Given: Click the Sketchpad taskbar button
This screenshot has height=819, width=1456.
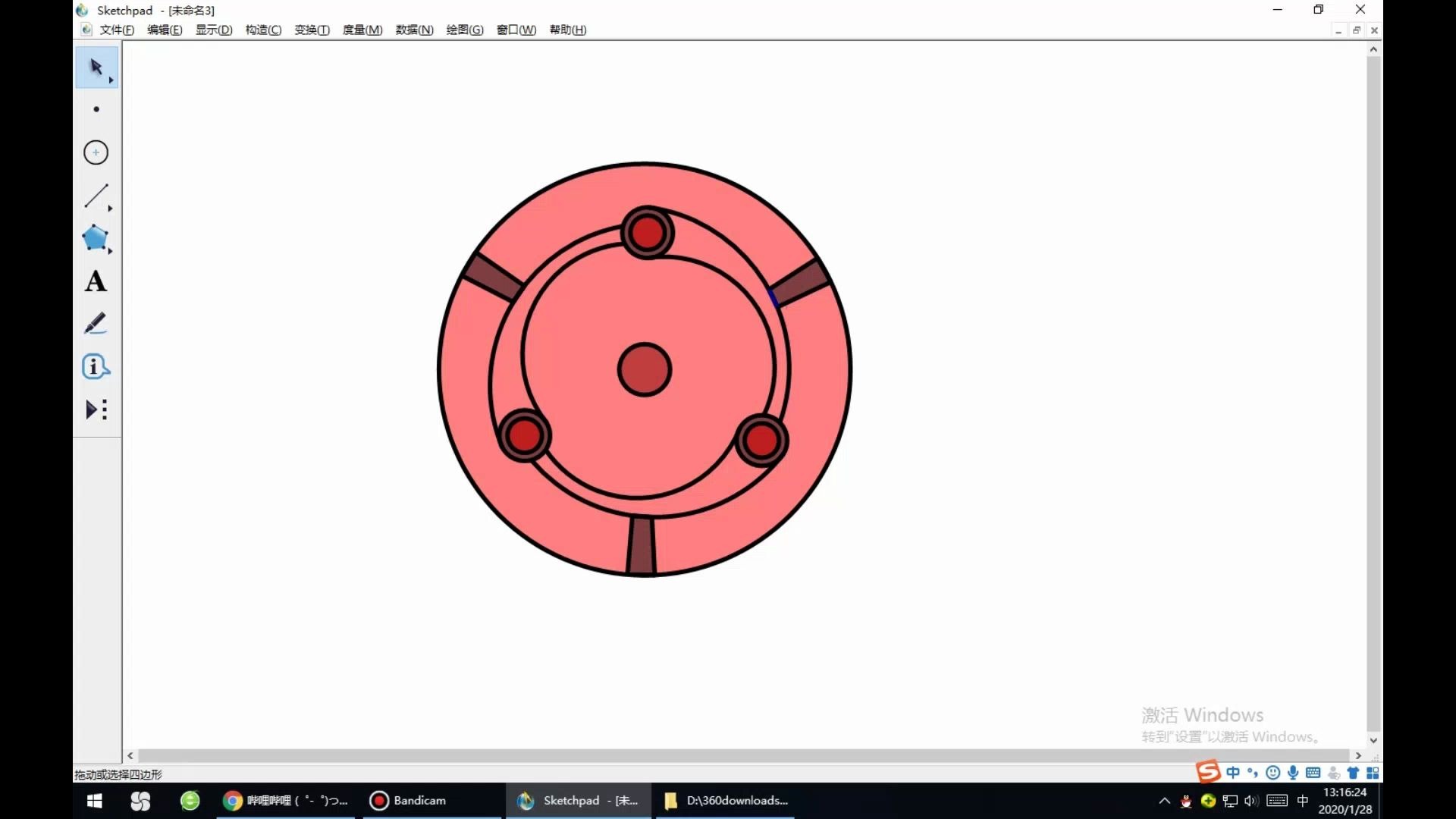Looking at the screenshot, I should [579, 801].
